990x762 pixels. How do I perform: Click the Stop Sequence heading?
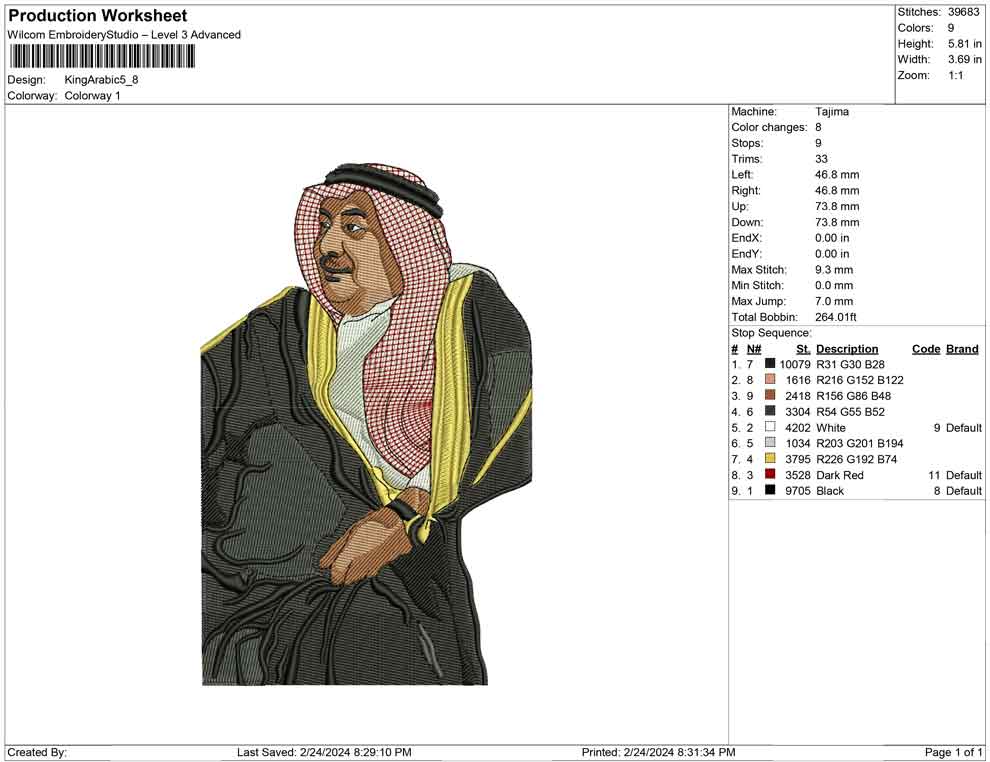click(772, 333)
